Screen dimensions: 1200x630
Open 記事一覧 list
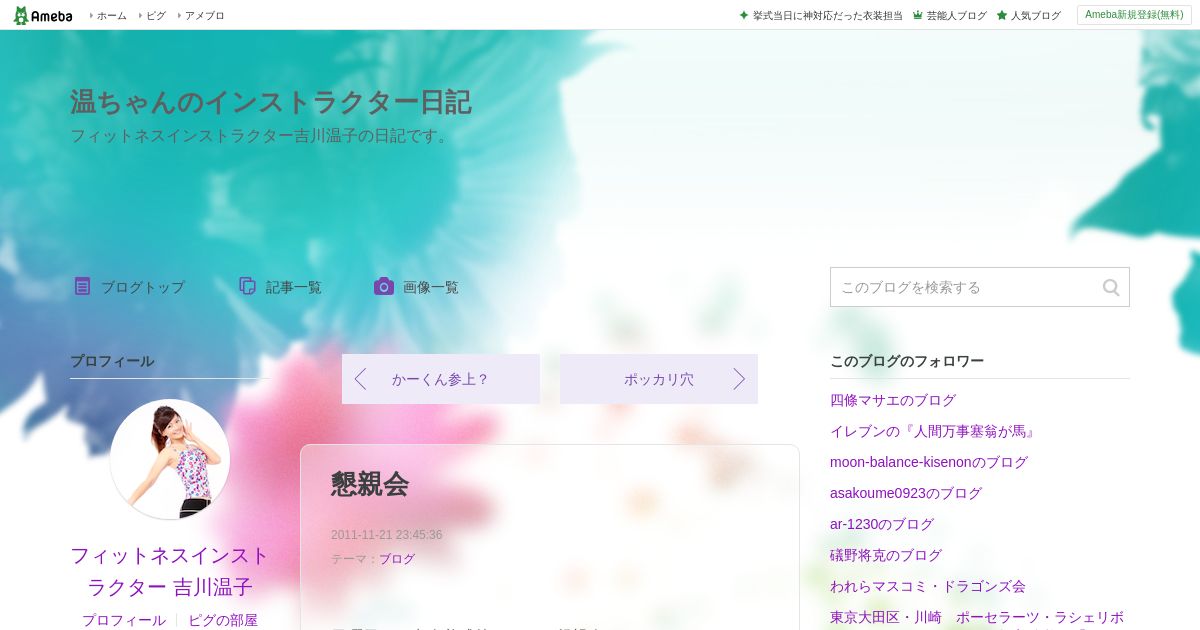(294, 287)
